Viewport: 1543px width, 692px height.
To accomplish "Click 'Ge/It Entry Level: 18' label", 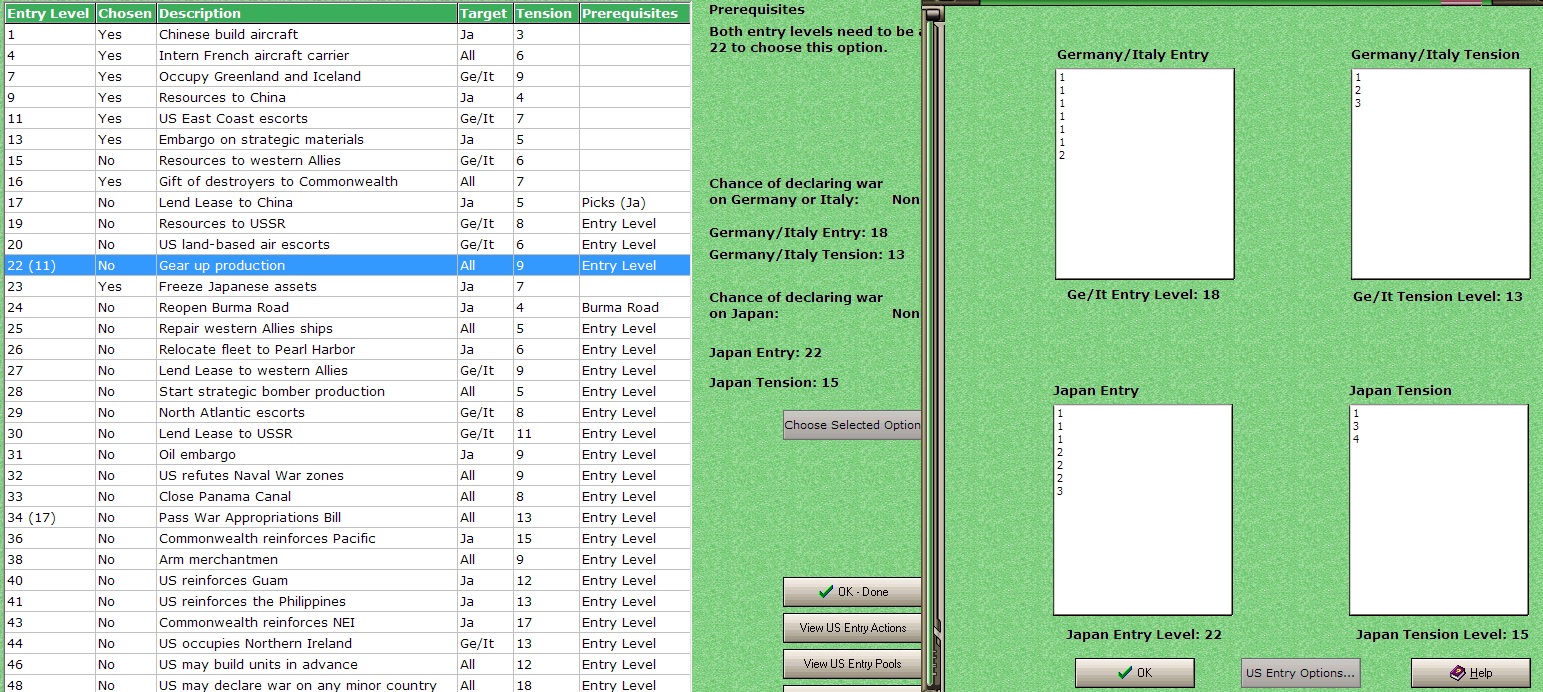I will tap(1143, 295).
